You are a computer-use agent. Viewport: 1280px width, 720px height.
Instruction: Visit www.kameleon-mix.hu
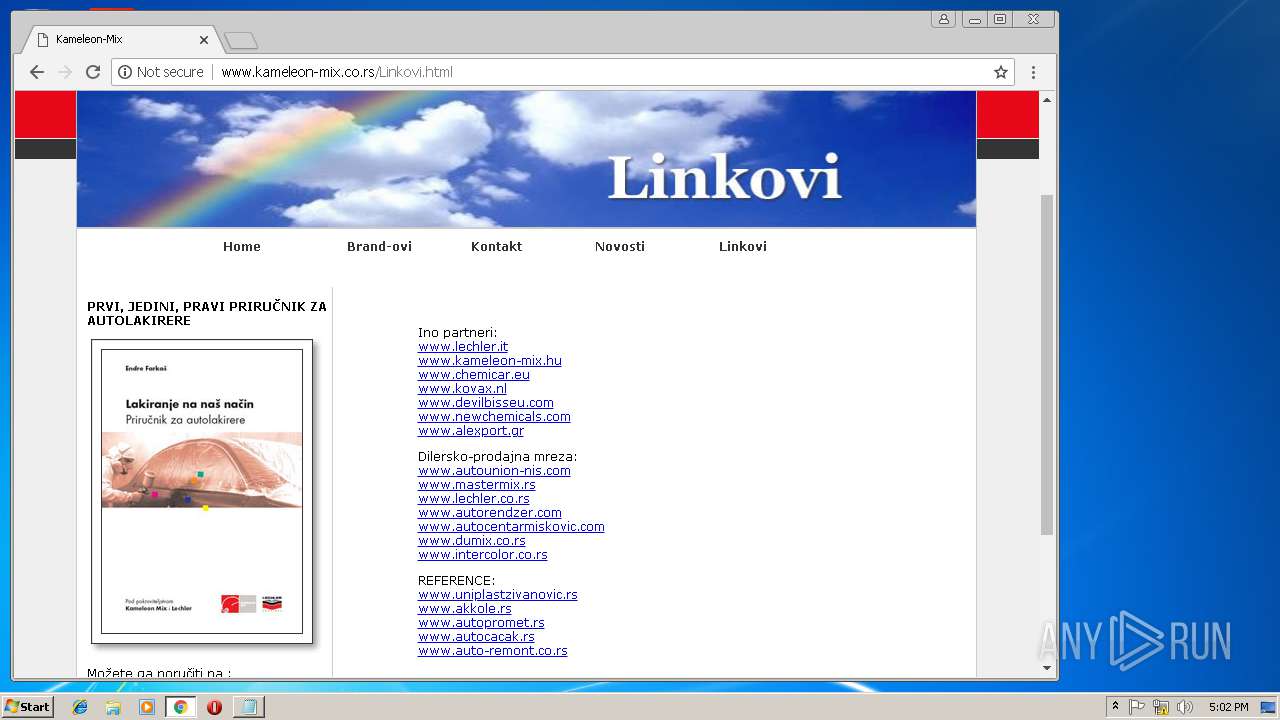[490, 361]
